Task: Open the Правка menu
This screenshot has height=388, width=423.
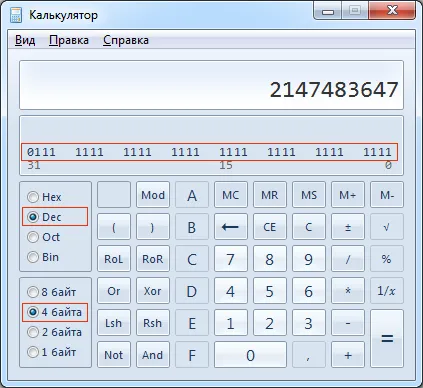Action: coord(69,40)
